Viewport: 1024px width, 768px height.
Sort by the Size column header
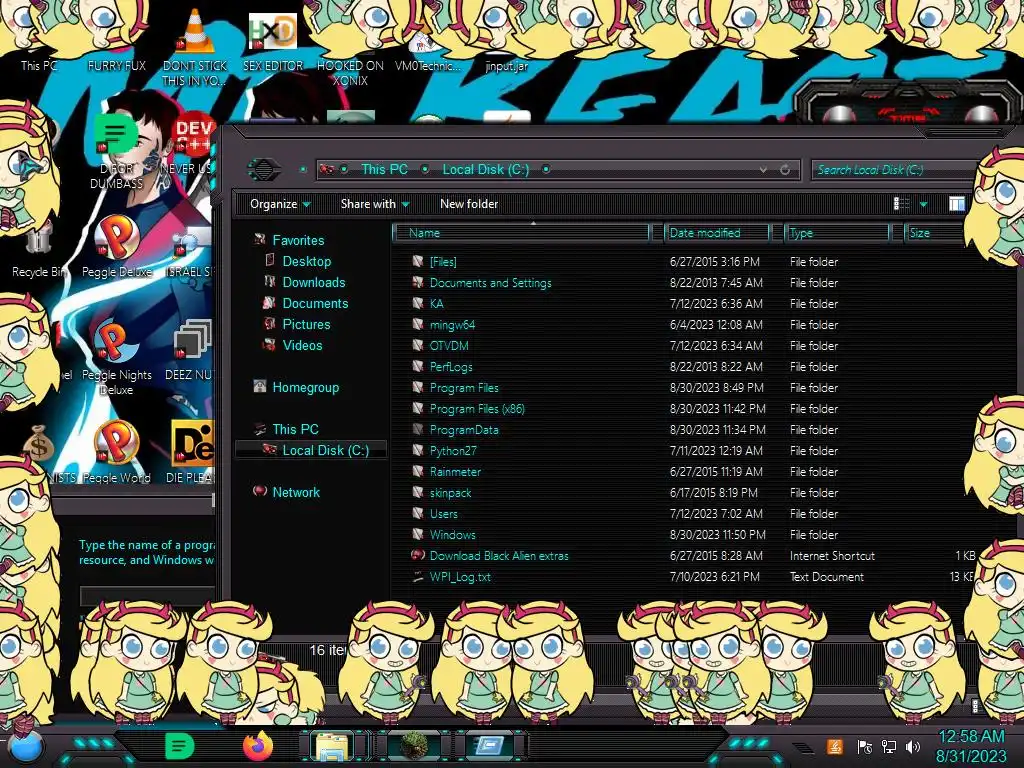(934, 233)
